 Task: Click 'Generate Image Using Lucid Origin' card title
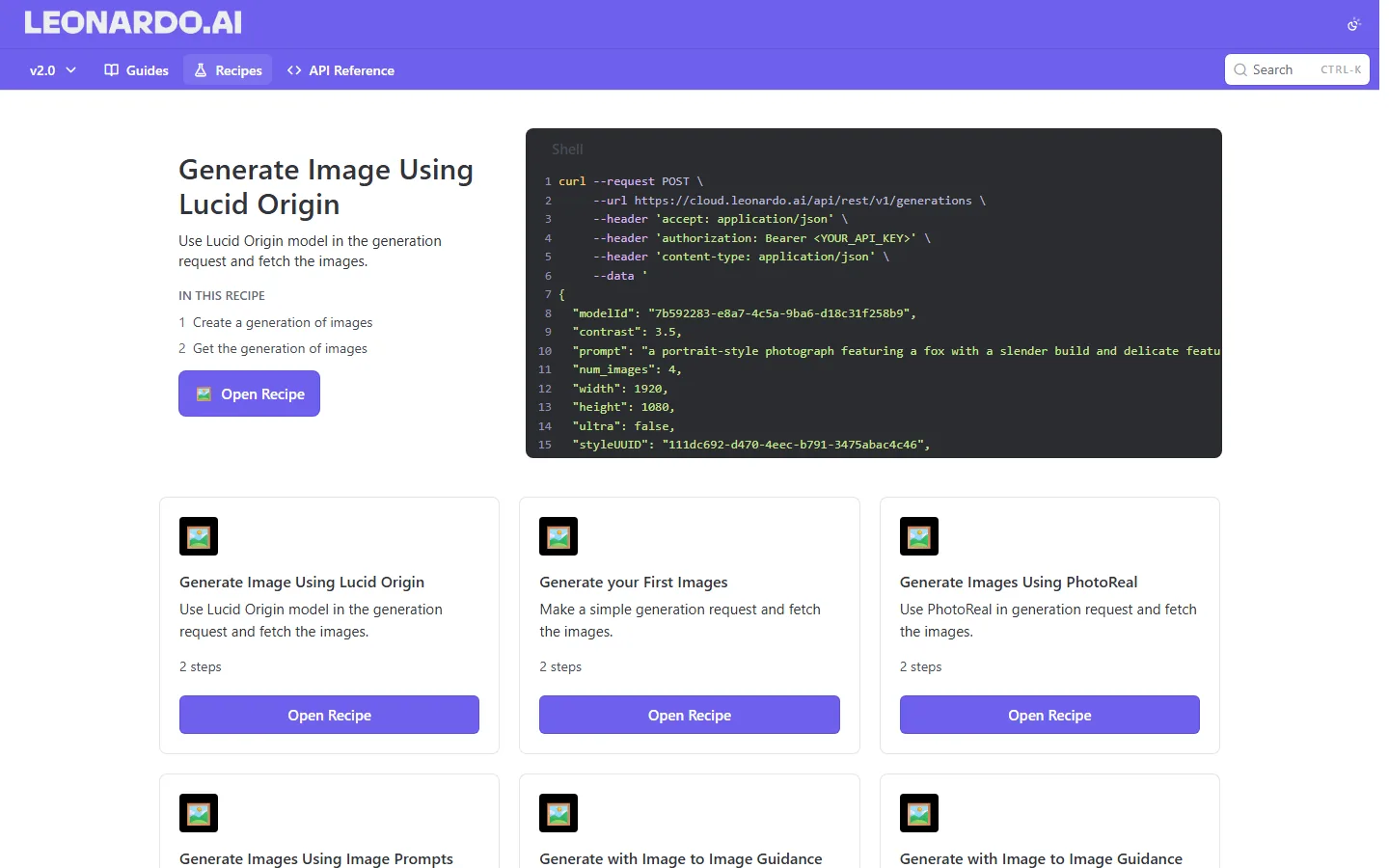(302, 582)
